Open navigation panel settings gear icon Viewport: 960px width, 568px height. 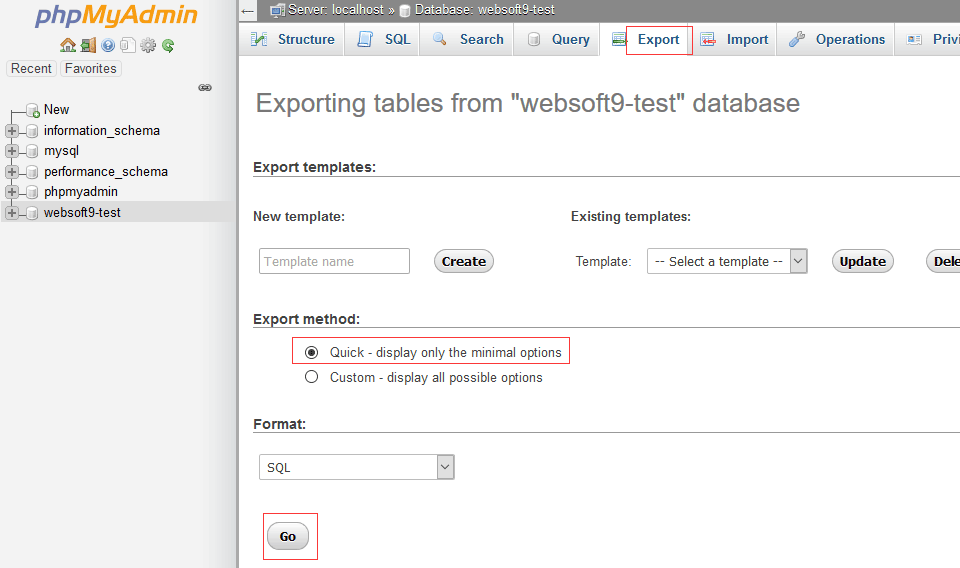[x=148, y=45]
